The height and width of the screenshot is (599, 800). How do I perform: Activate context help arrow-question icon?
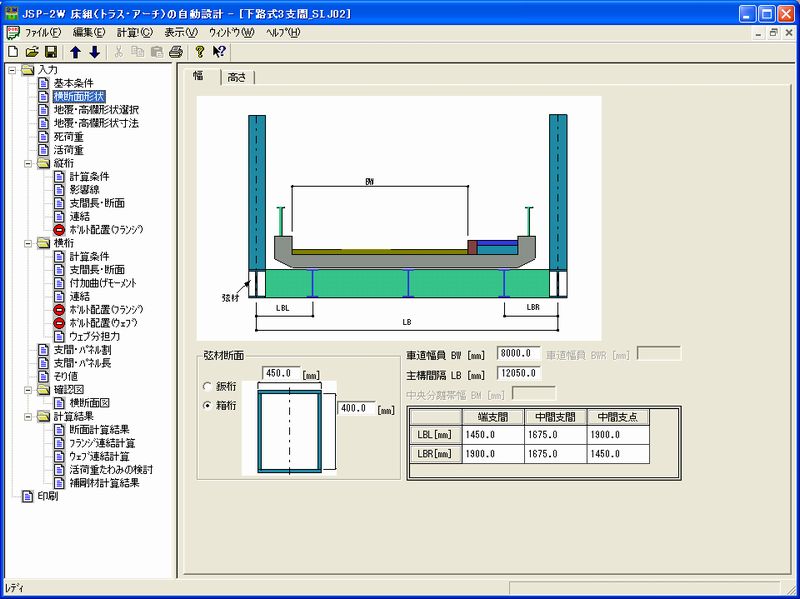219,51
